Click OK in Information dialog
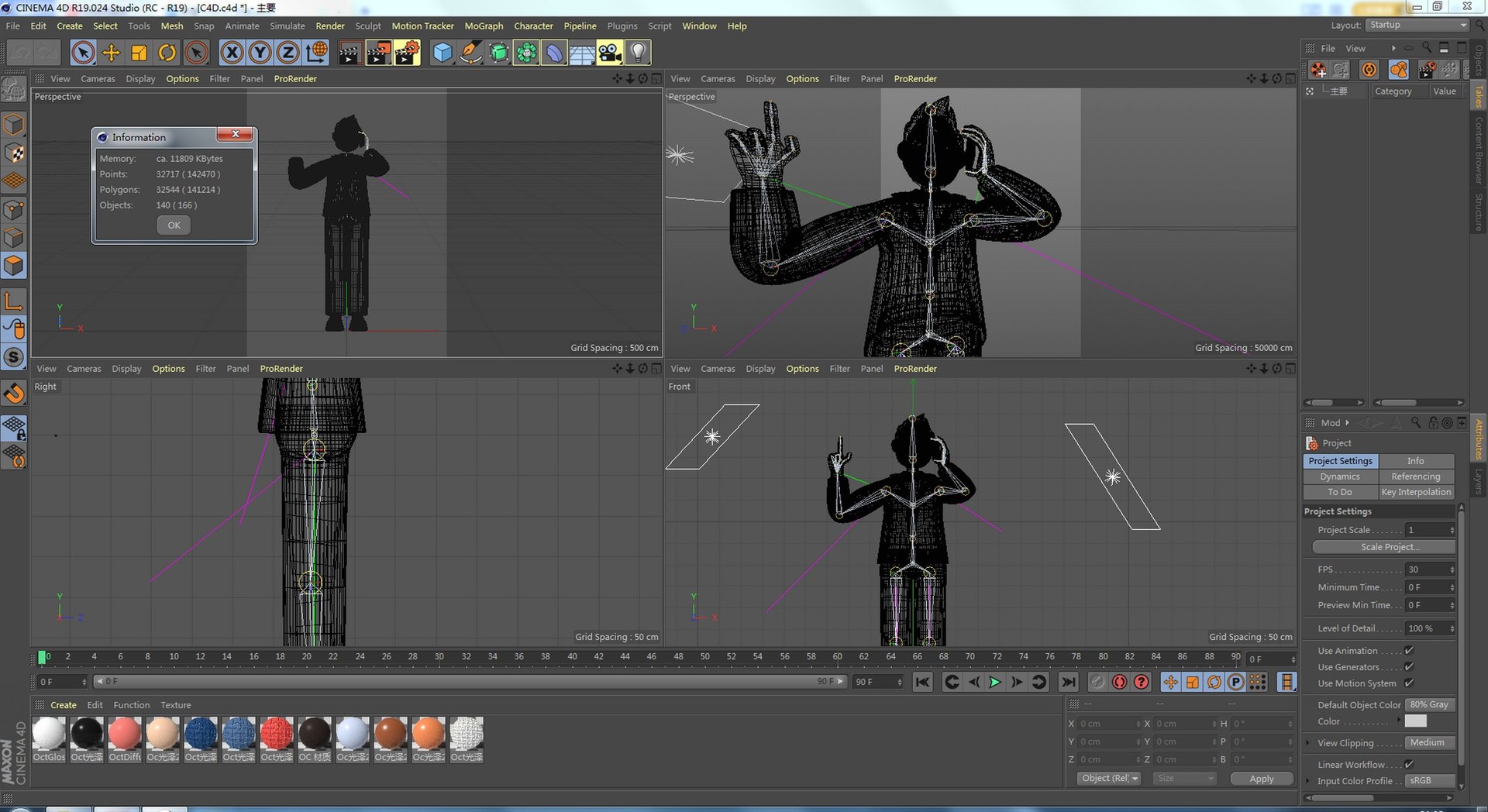The image size is (1488, 812). pos(174,225)
